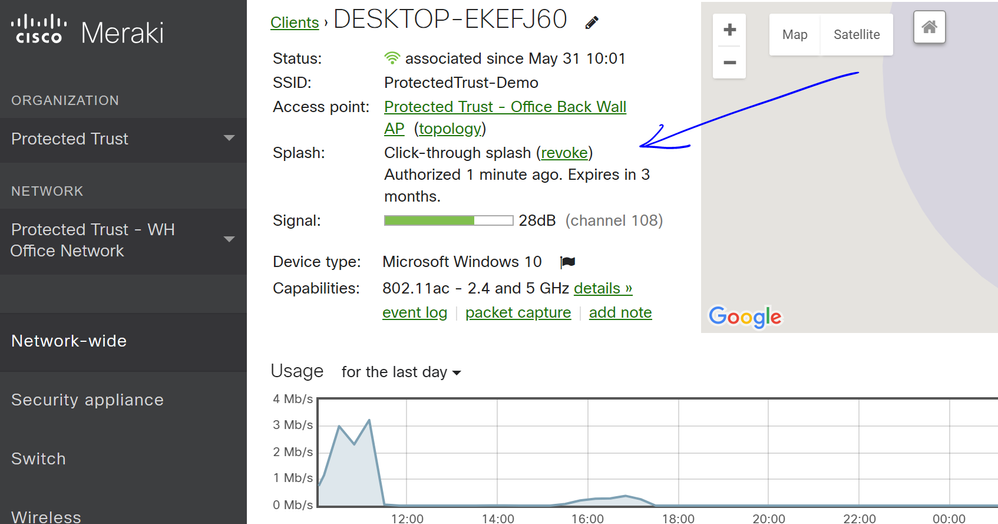998x524 pixels.
Task: Change usage period from last day
Action: tap(401, 372)
